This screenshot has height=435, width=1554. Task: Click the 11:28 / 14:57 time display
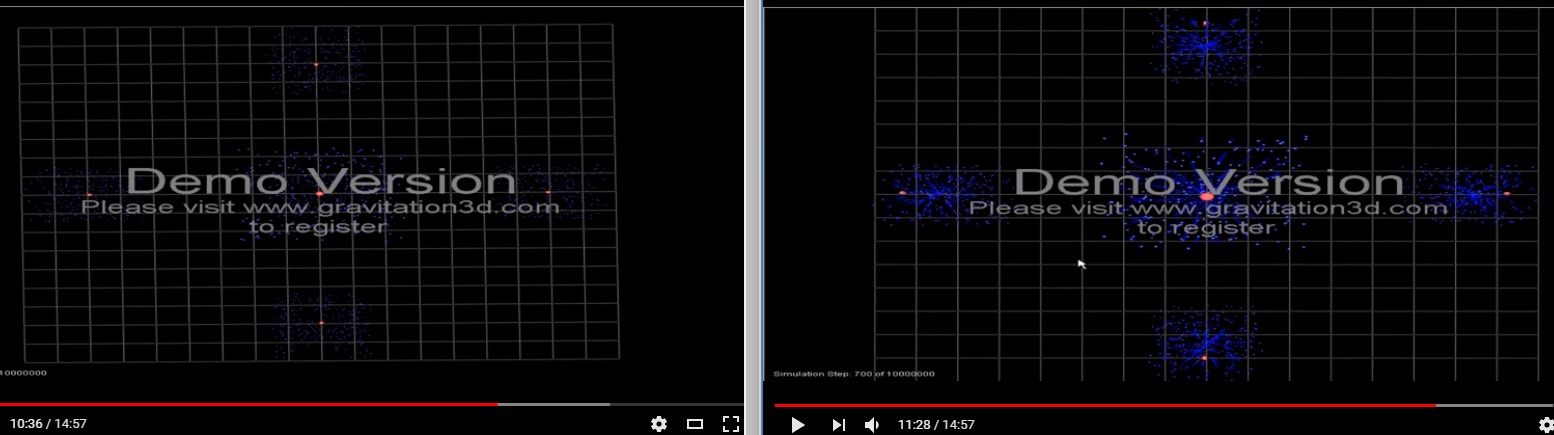tap(936, 425)
